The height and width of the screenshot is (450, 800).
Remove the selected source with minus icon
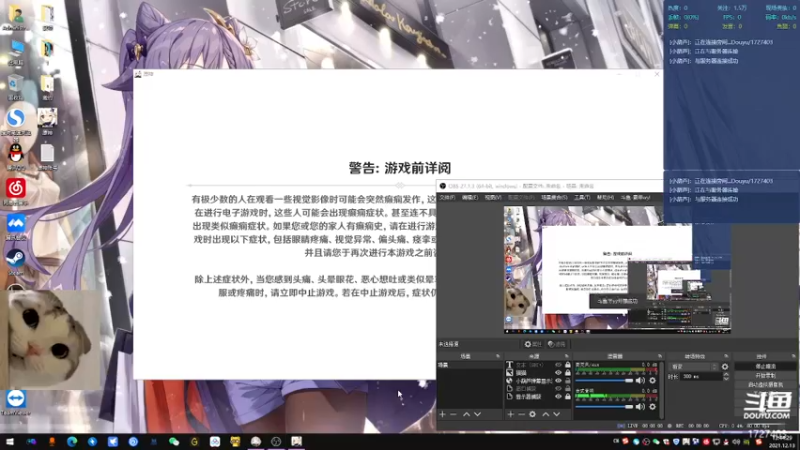tap(521, 414)
